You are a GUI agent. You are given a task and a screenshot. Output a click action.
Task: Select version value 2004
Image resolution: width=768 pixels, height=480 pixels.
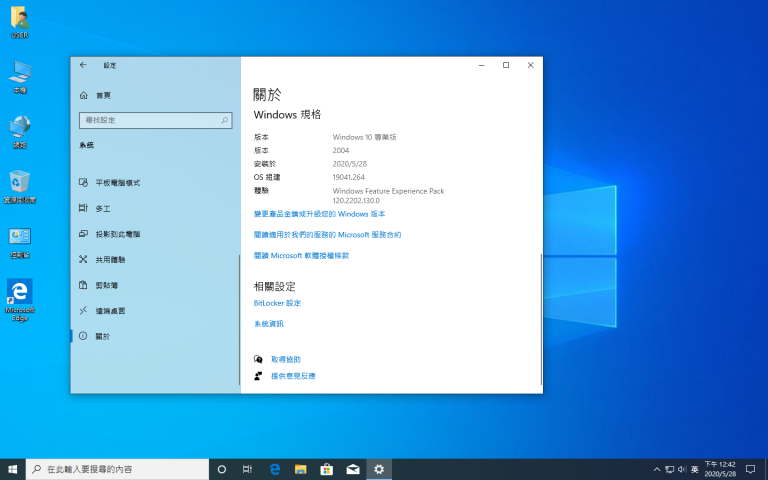[340, 150]
